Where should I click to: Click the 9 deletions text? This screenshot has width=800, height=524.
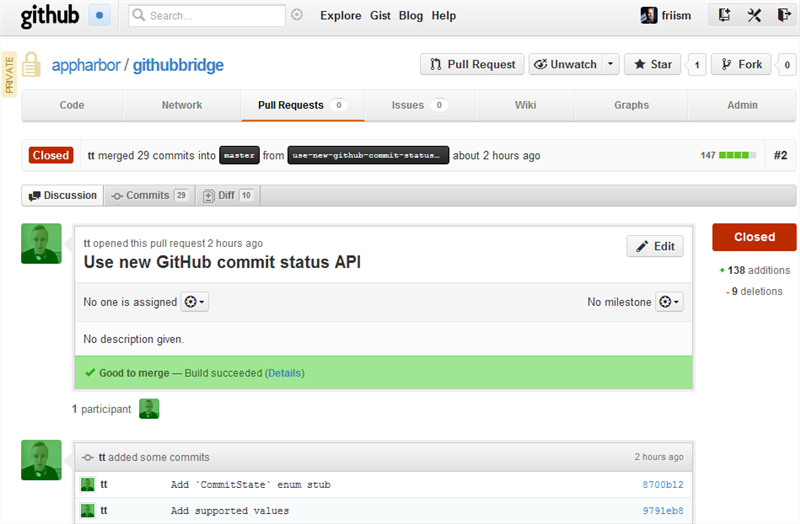[755, 291]
